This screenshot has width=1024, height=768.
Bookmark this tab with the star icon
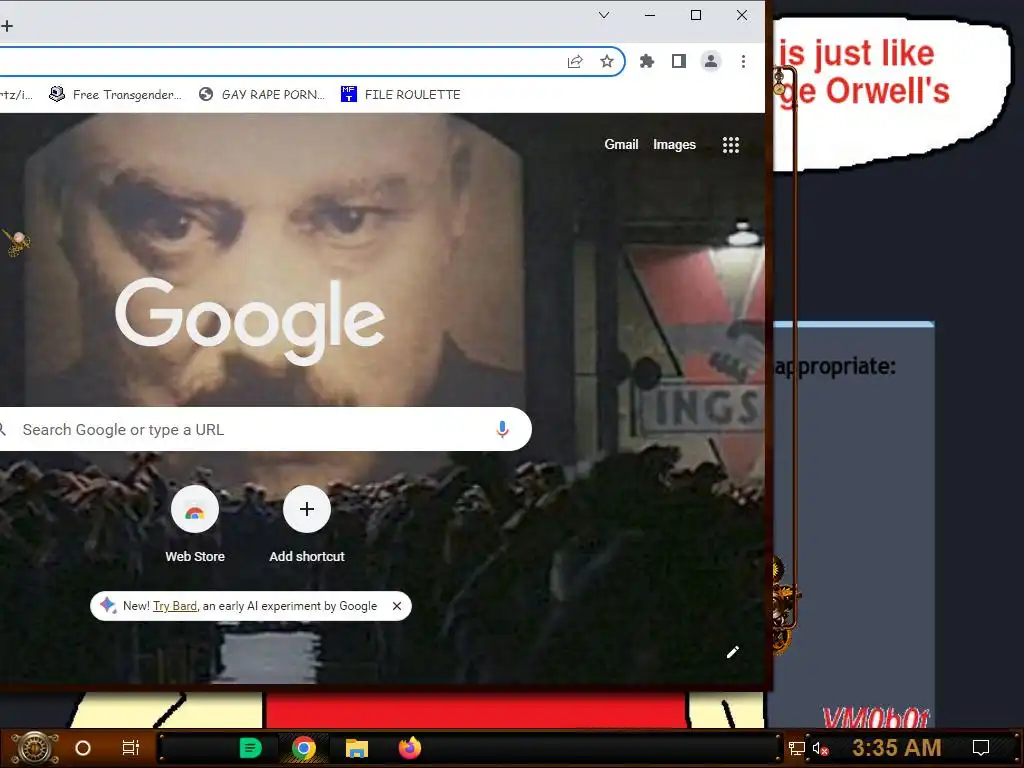coord(607,61)
